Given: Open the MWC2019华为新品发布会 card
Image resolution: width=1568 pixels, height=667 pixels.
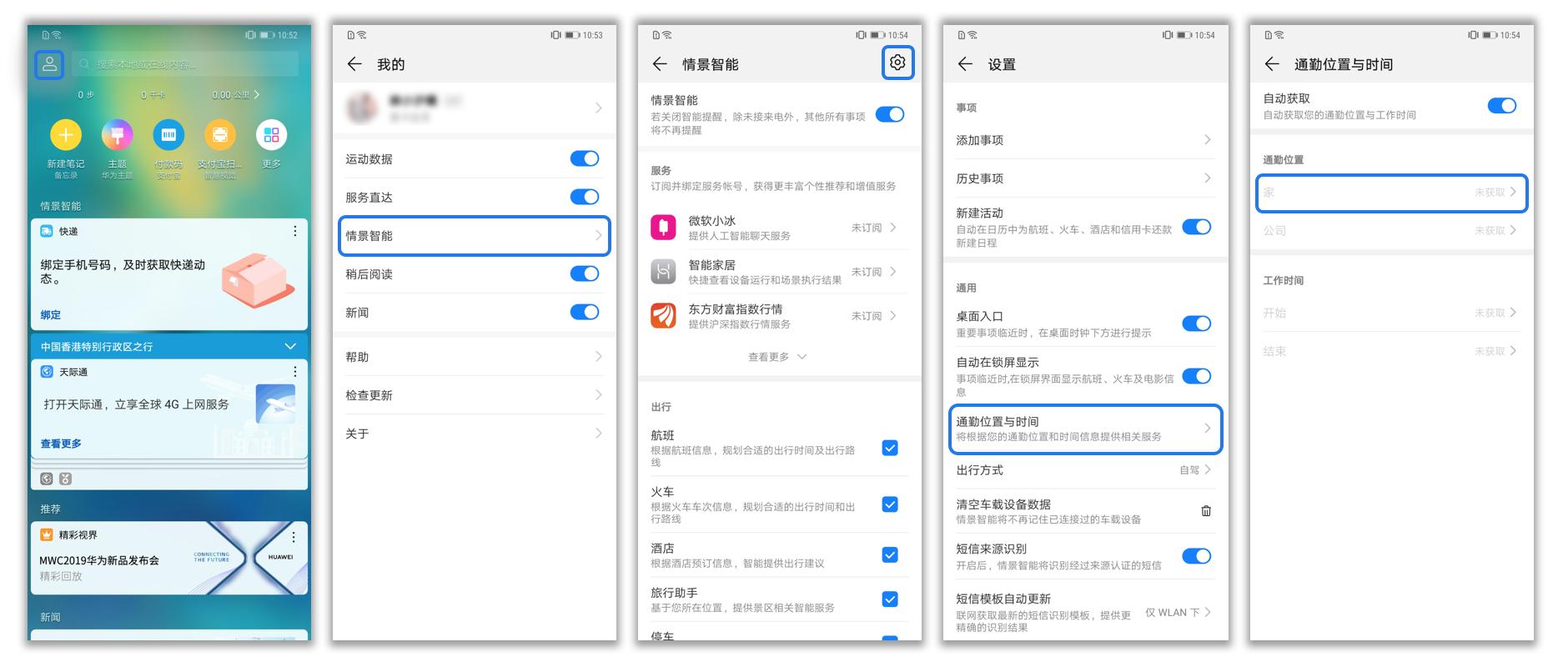Looking at the screenshot, I should (169, 558).
